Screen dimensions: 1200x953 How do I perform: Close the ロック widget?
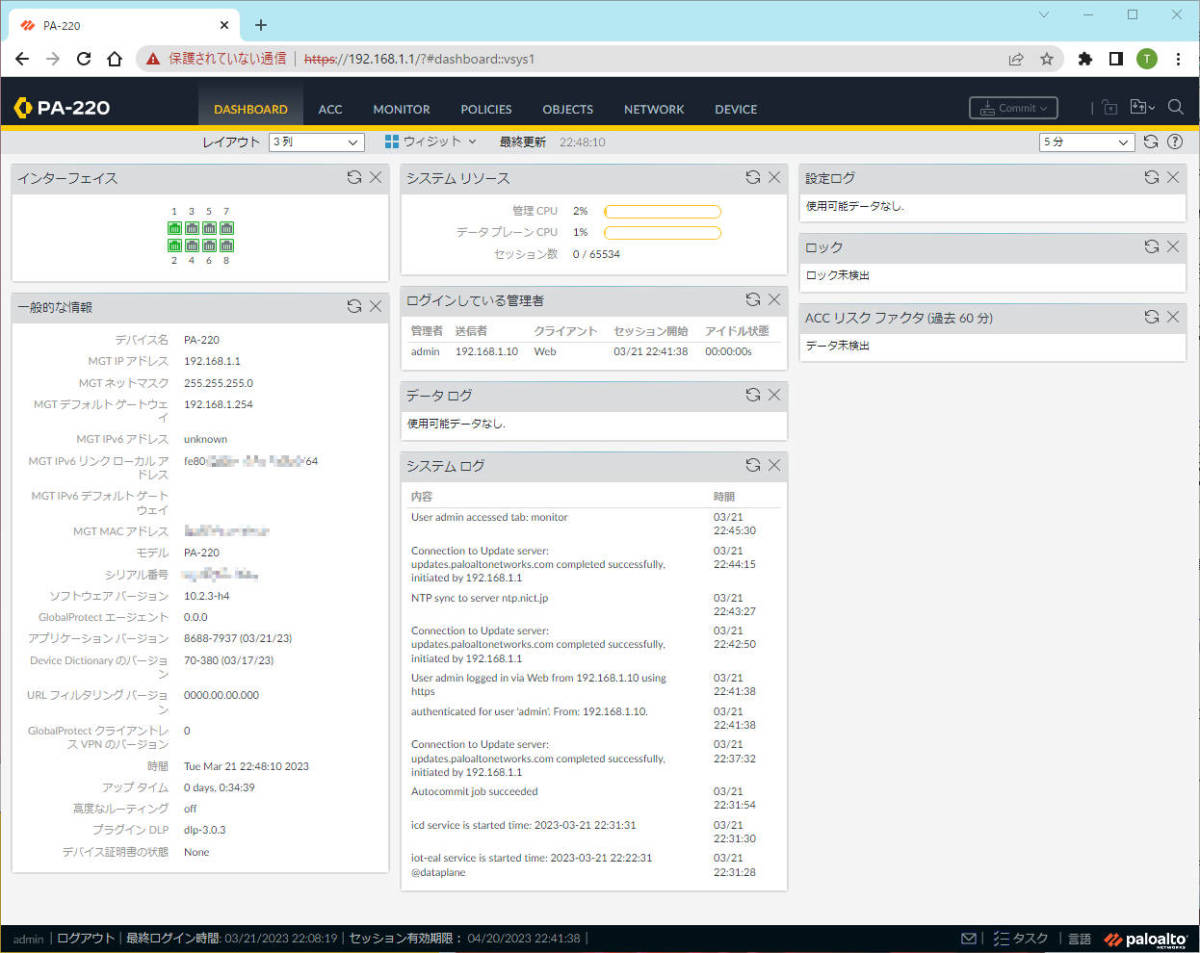point(1174,246)
